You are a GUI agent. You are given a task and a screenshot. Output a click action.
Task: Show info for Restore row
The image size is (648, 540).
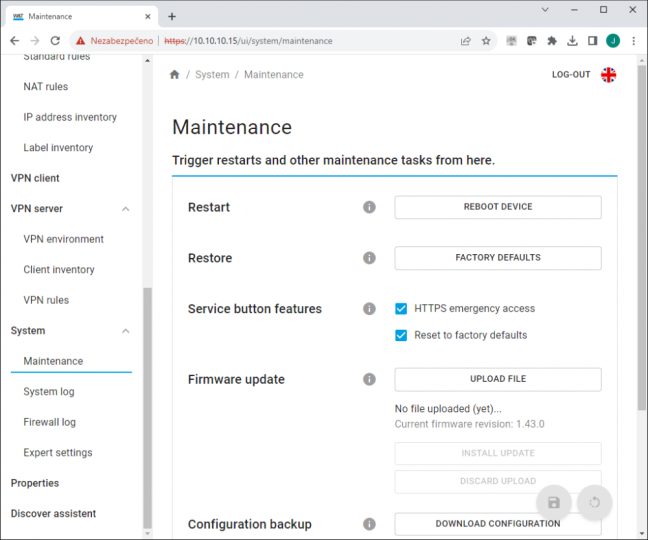(x=369, y=258)
